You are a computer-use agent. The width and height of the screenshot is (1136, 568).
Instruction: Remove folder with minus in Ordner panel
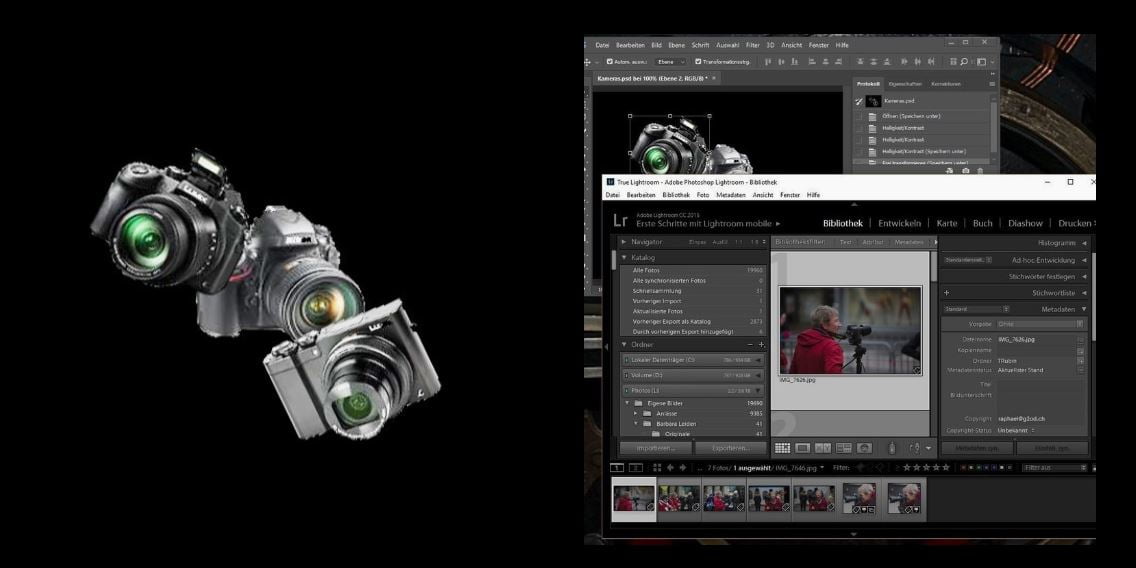click(x=750, y=345)
